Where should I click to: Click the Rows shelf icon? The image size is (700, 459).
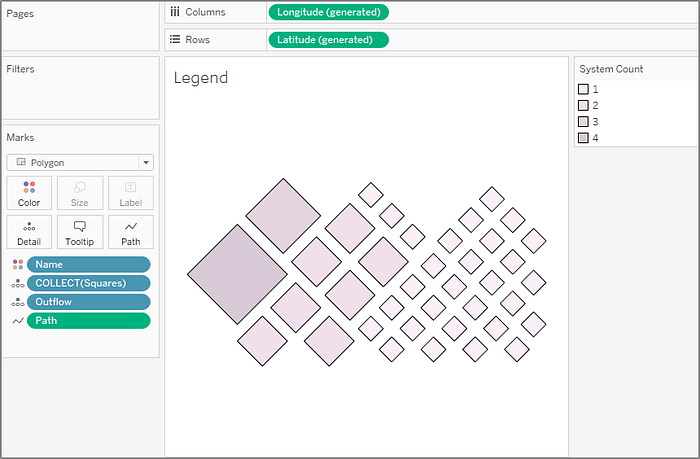pos(175,39)
